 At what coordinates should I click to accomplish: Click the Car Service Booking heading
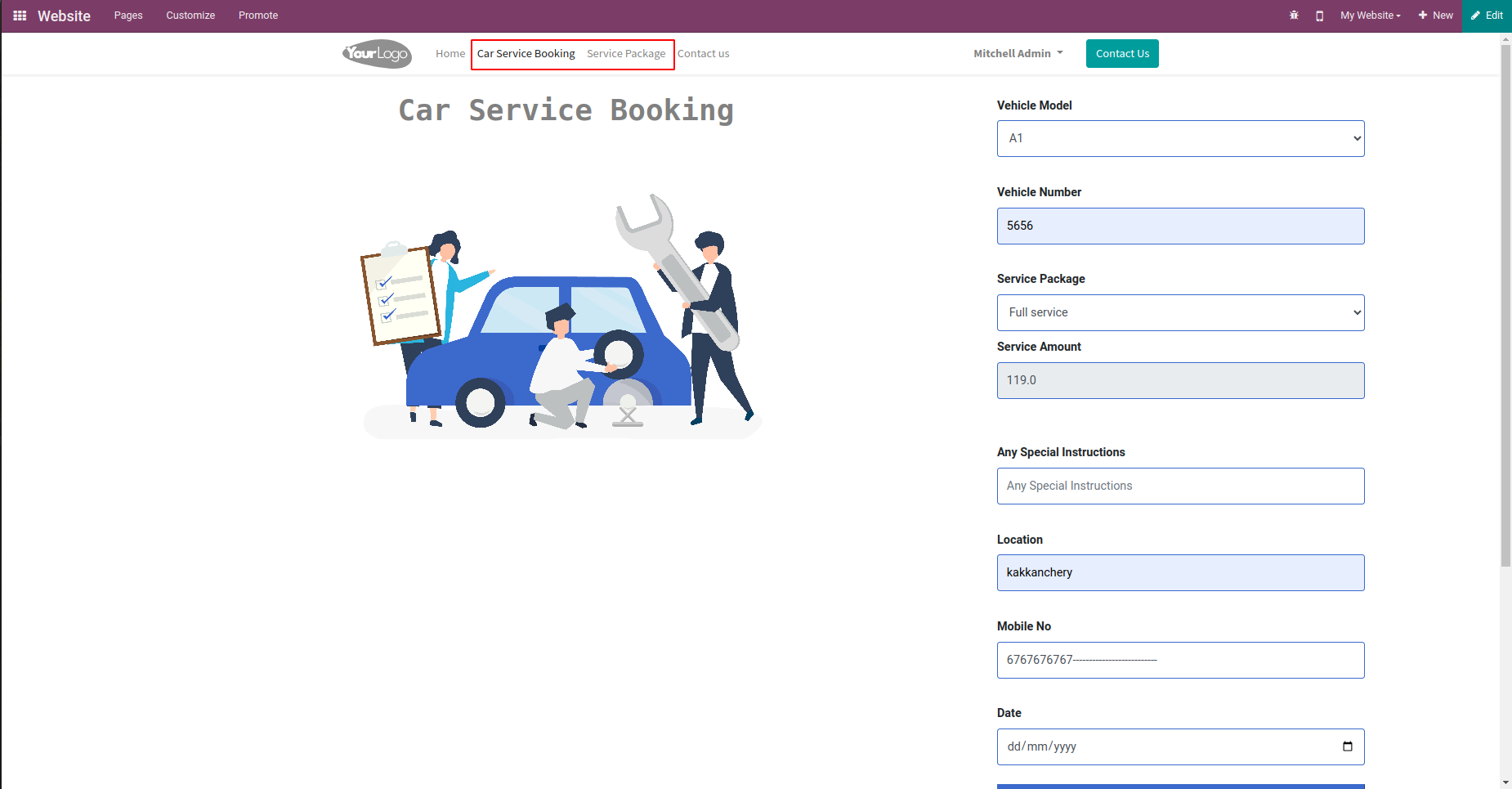click(566, 110)
